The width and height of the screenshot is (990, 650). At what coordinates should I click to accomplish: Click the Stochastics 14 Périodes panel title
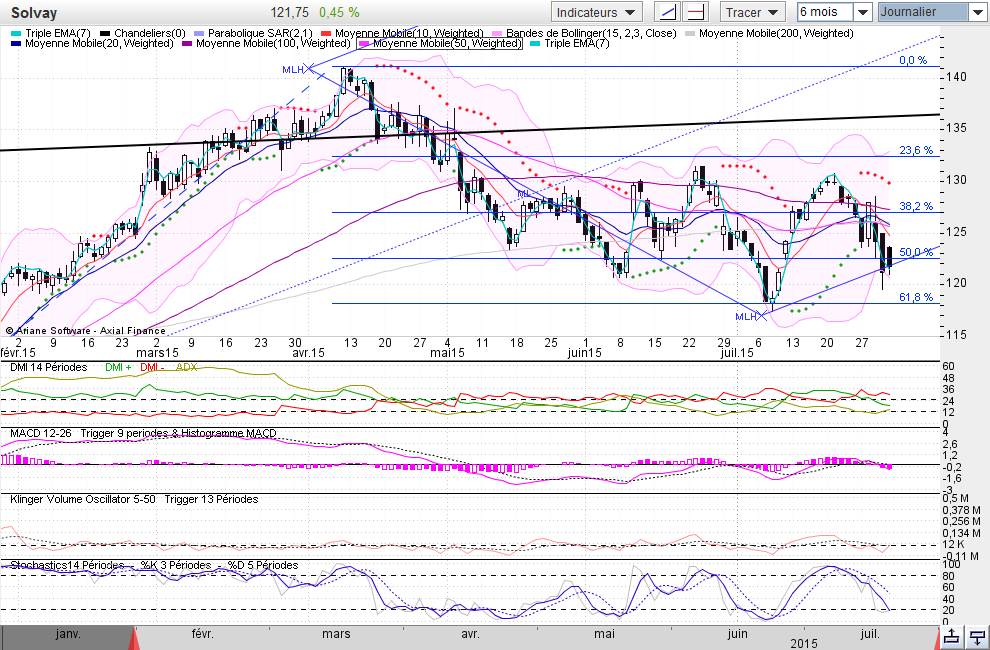coord(68,565)
